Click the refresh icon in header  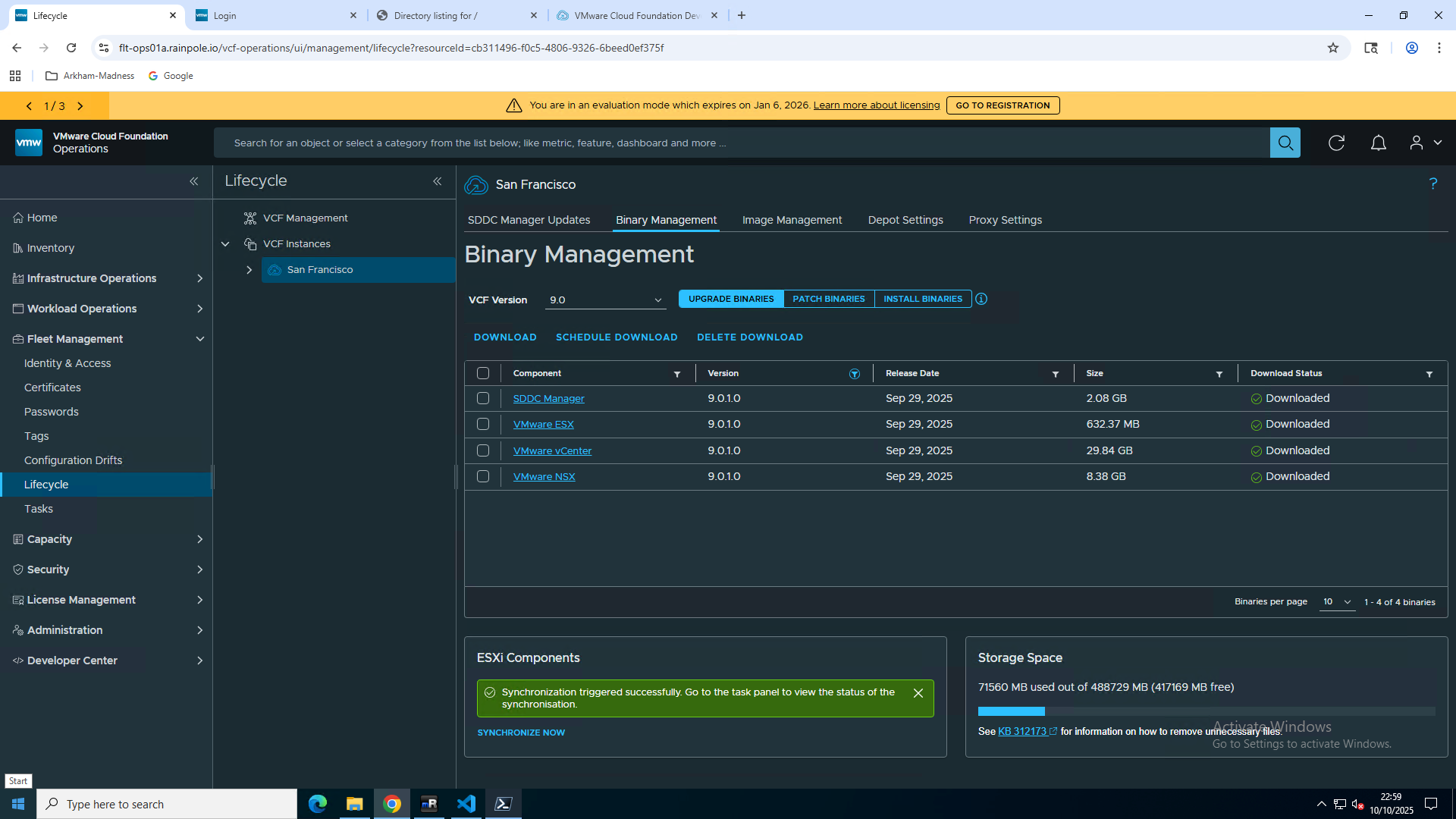[1336, 143]
